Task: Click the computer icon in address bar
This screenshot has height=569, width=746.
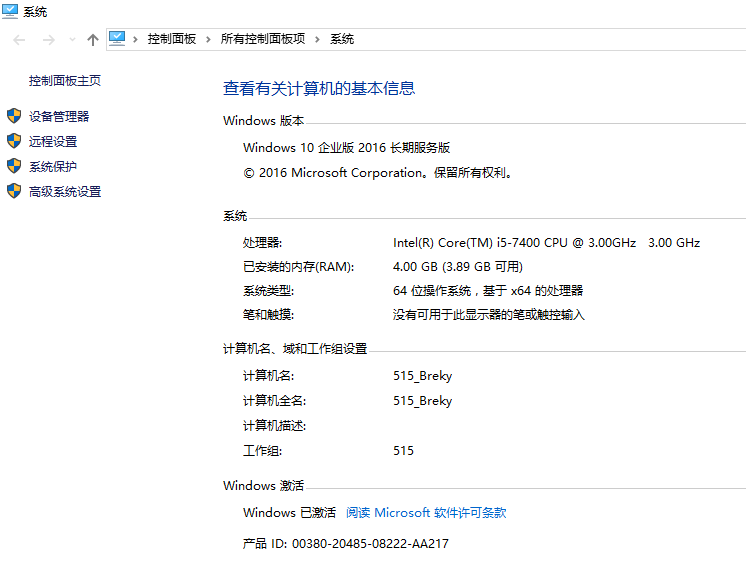Action: point(117,39)
